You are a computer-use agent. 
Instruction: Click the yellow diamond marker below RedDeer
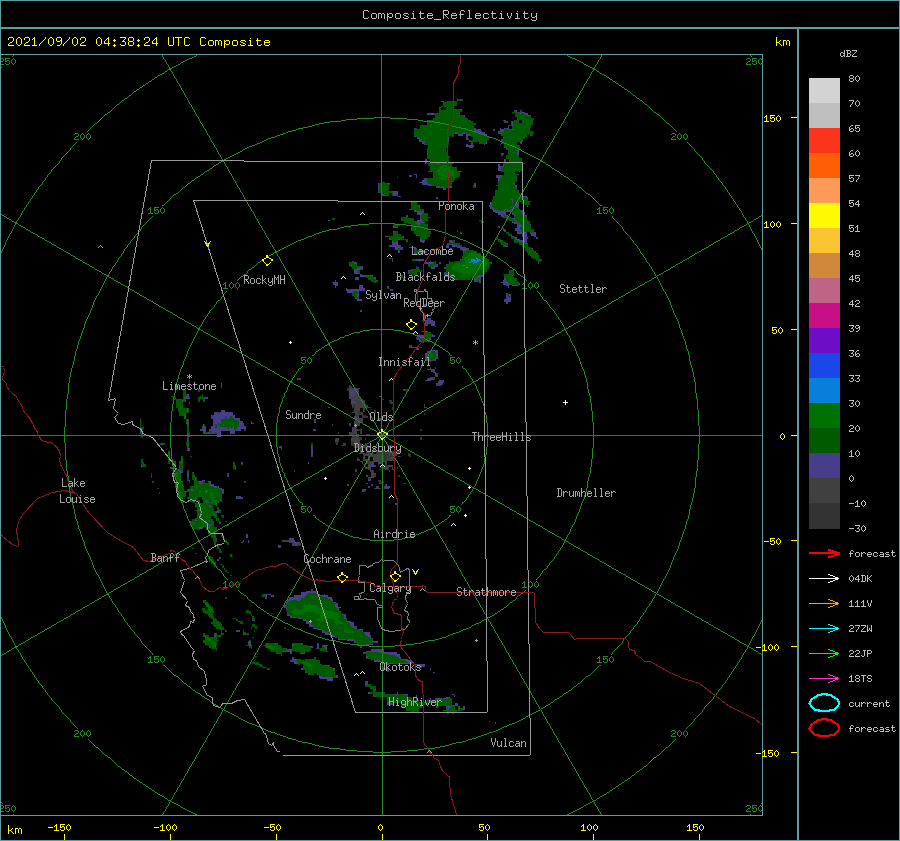pos(411,324)
